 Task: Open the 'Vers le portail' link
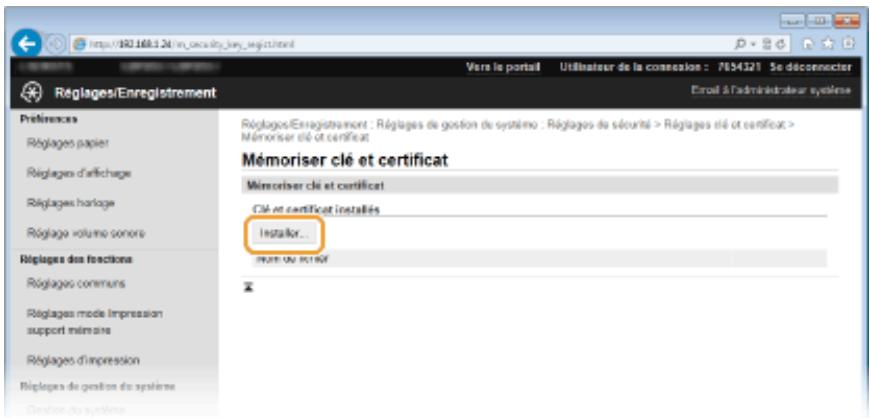[x=503, y=68]
